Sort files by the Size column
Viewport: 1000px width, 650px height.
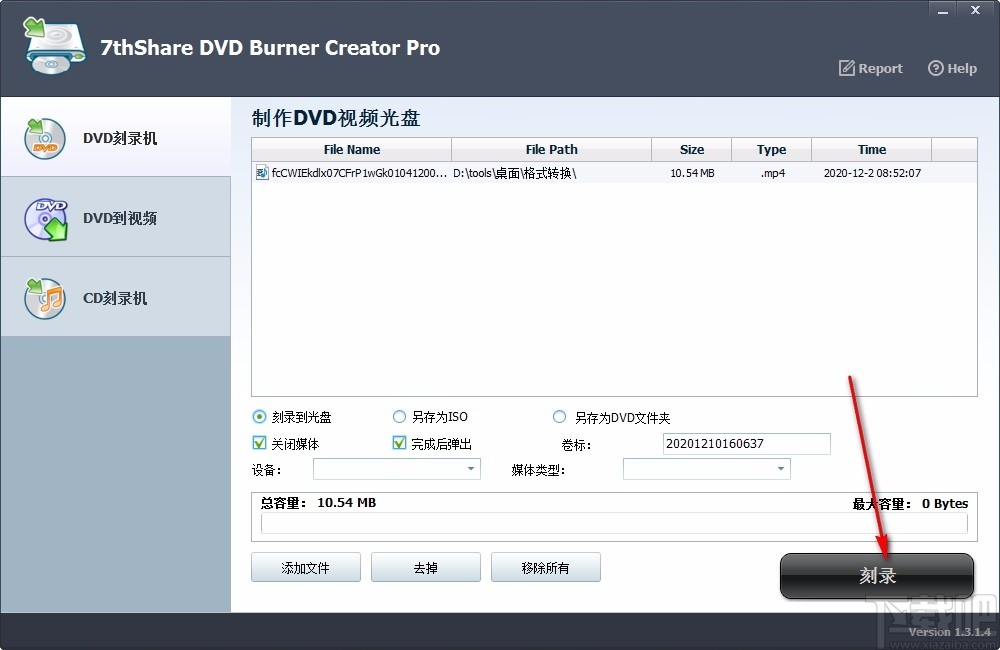click(691, 149)
